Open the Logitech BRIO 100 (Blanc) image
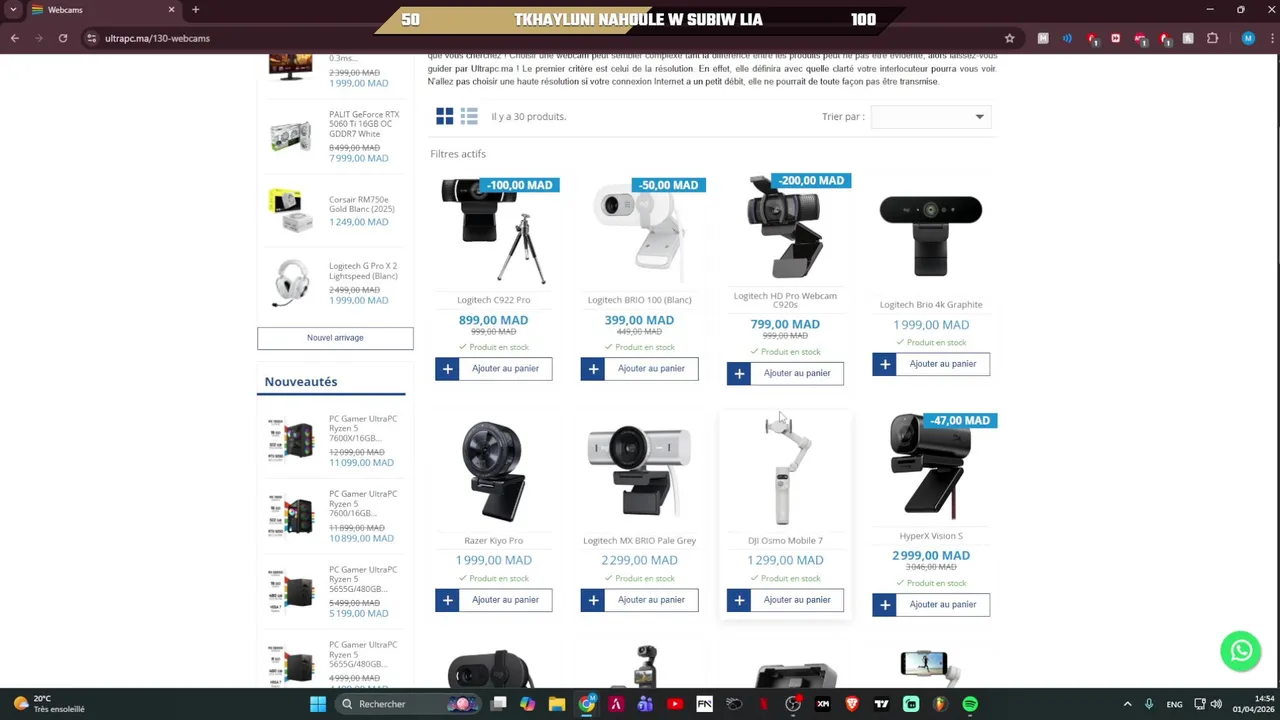1280x720 pixels. 640,232
